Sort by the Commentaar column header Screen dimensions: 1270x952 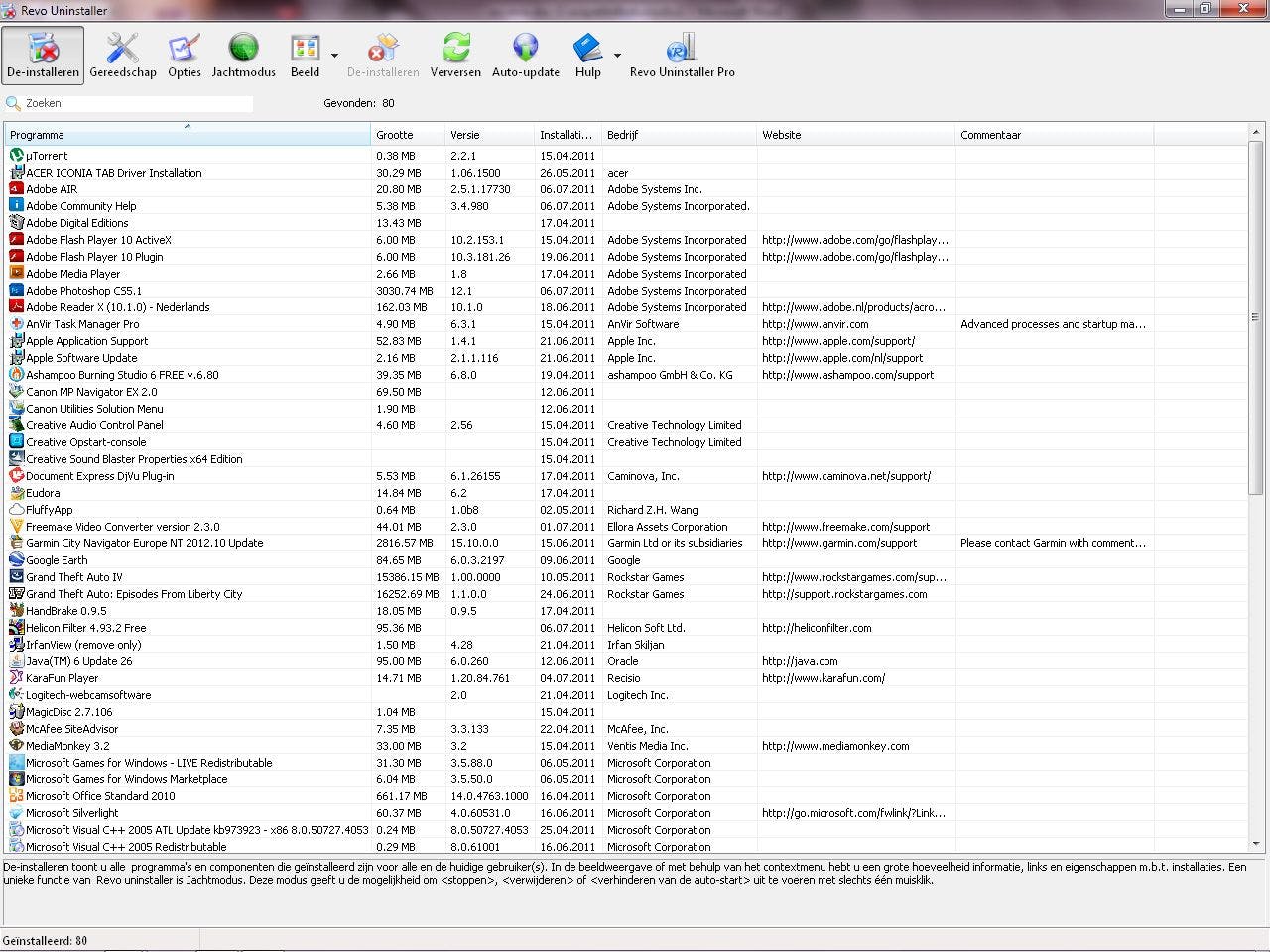point(1055,135)
